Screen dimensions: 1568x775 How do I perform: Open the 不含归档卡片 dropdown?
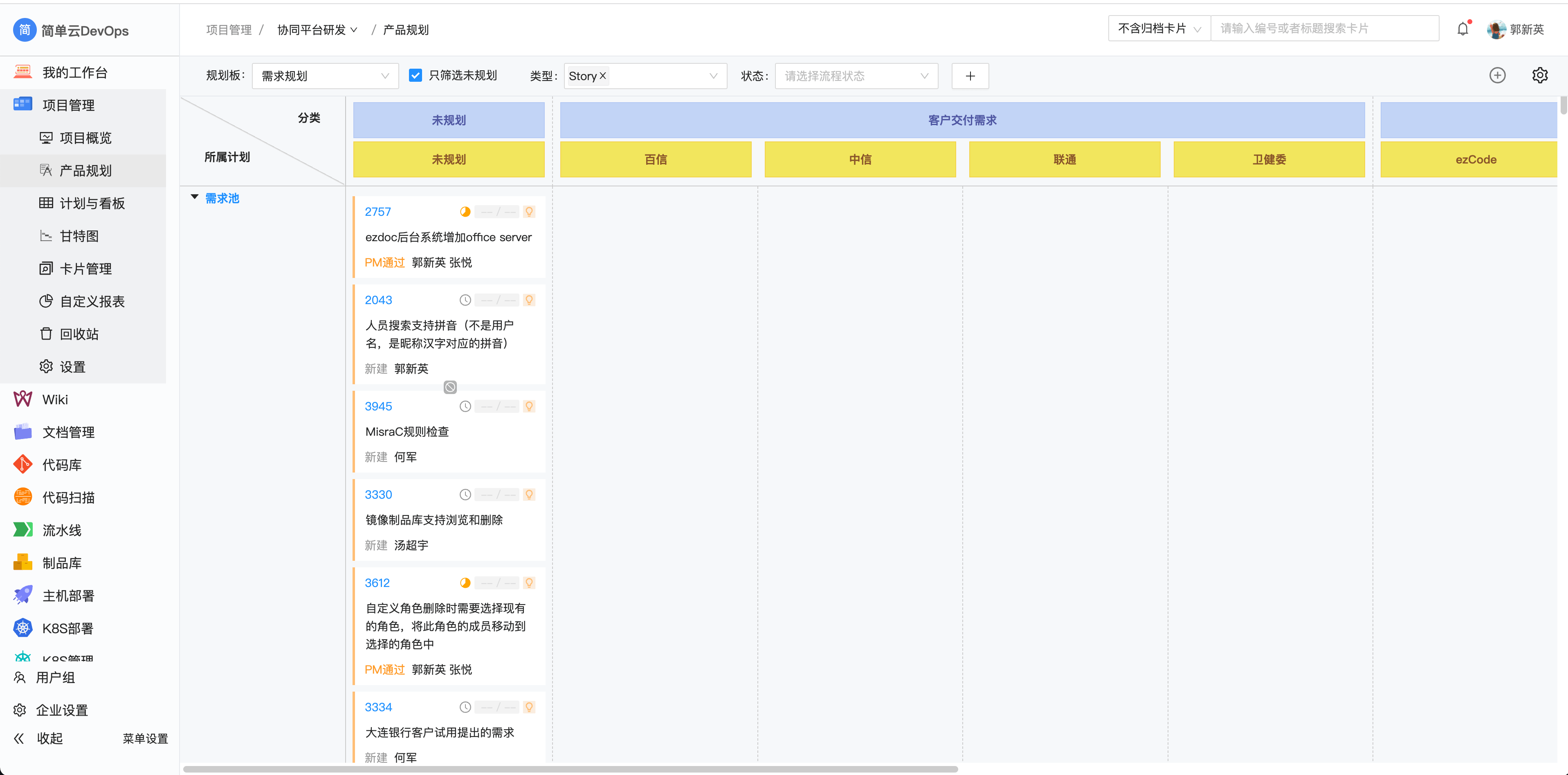click(1159, 29)
